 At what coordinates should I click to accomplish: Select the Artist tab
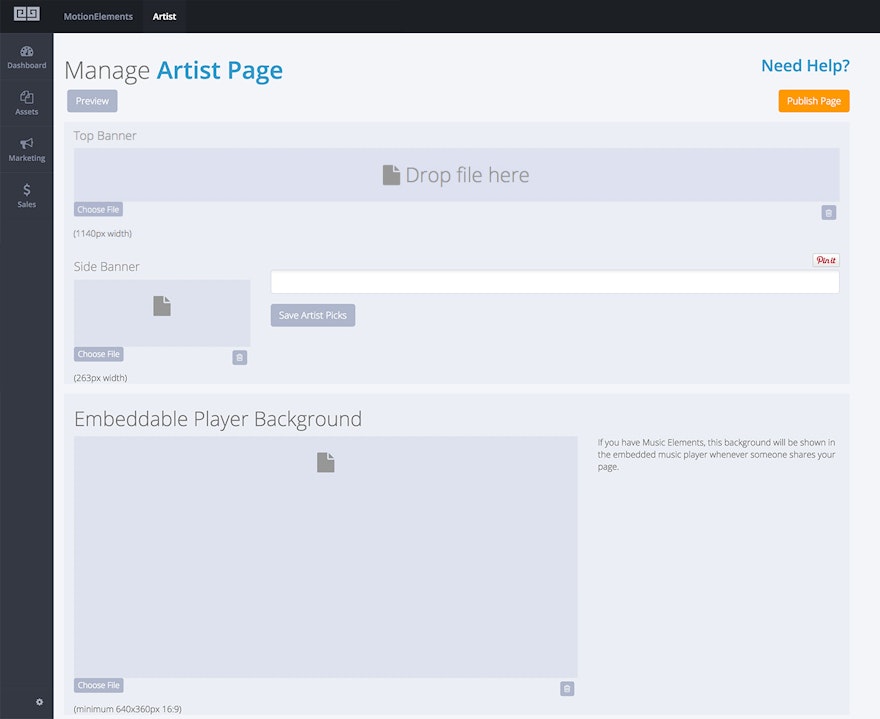tap(164, 16)
